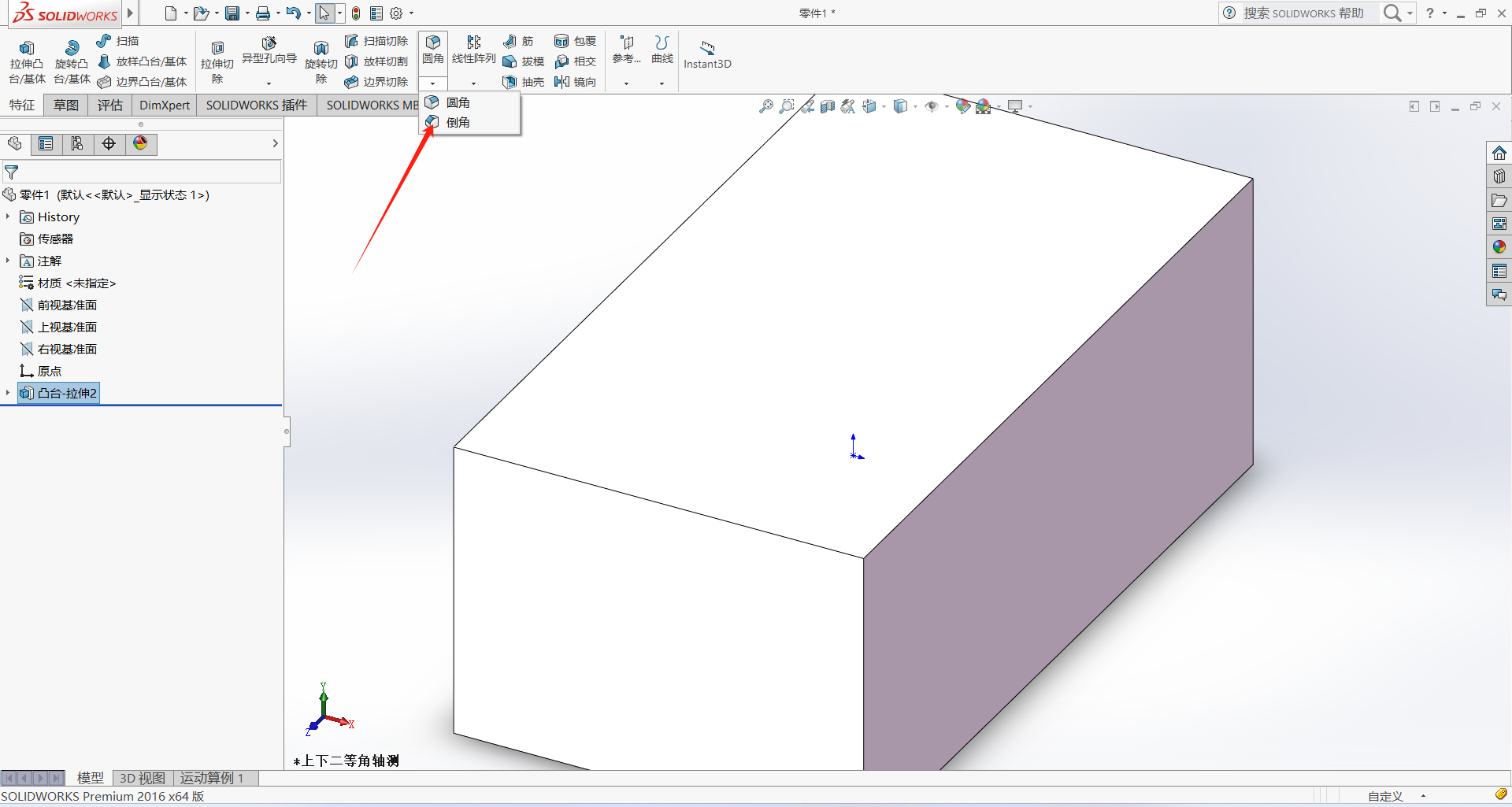The width and height of the screenshot is (1512, 807).
Task: Choose 圆角 fillet from the dropdown list
Action: (x=458, y=102)
